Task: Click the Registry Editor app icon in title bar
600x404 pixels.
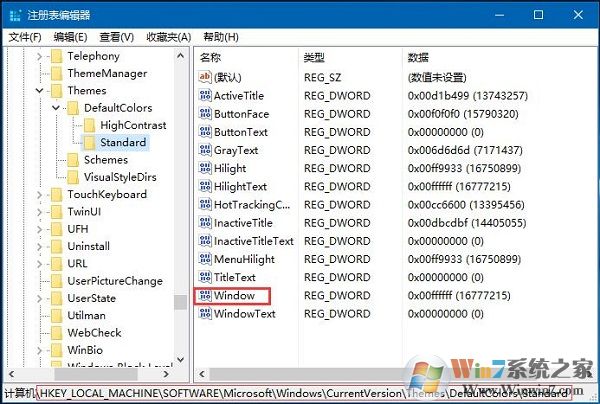Action: point(15,15)
